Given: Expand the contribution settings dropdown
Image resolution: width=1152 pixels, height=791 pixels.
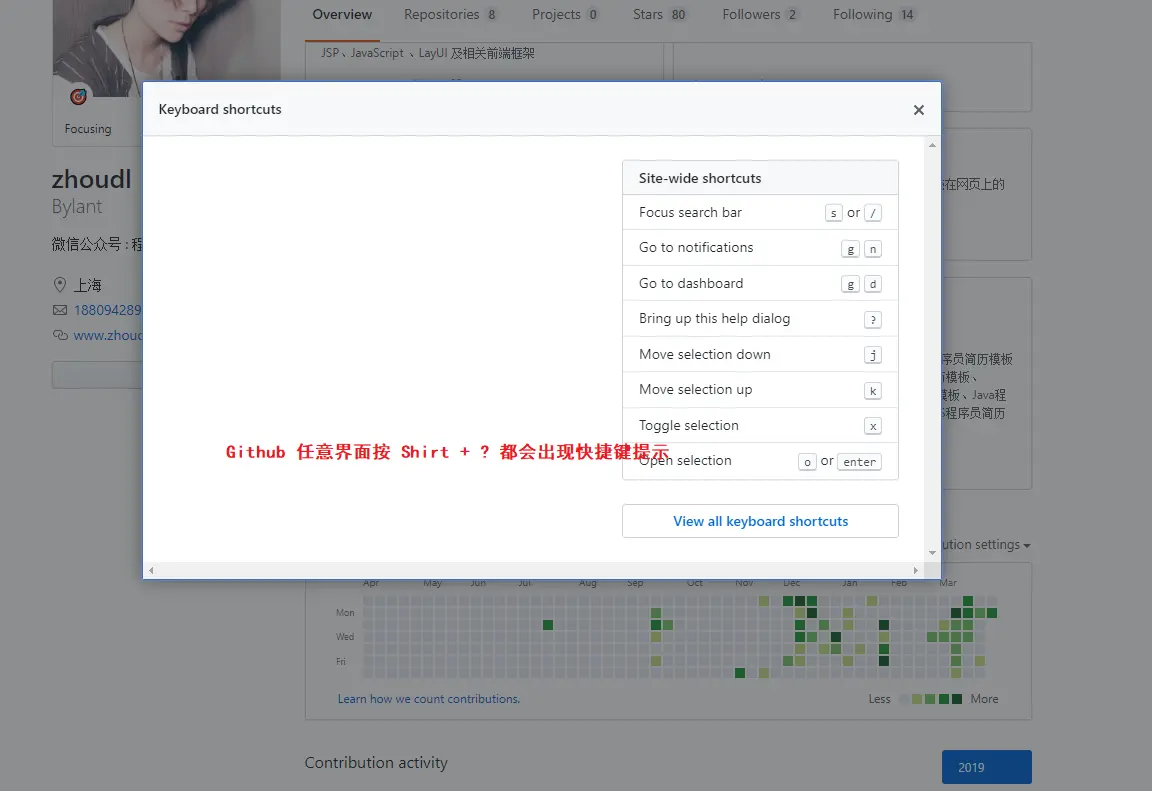Looking at the screenshot, I should (x=986, y=545).
